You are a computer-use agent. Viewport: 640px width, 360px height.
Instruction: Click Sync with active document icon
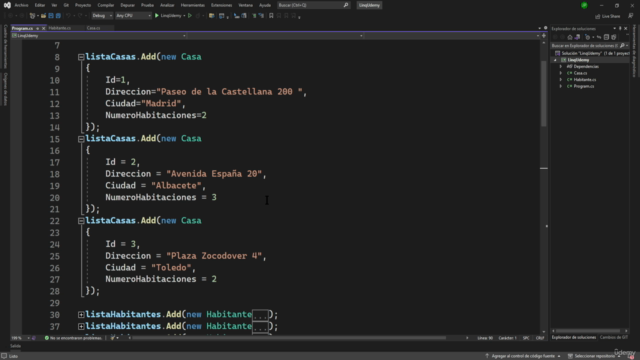coord(599,37)
